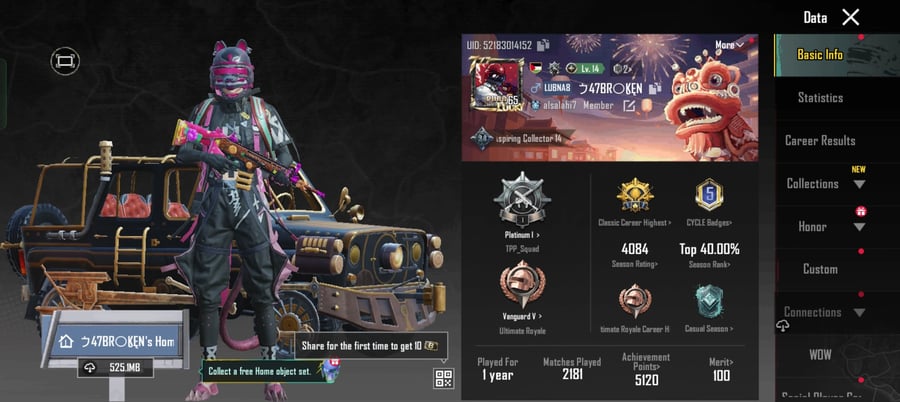This screenshot has width=900, height=402.
Task: Click the Casual Season badge icon
Action: (709, 302)
